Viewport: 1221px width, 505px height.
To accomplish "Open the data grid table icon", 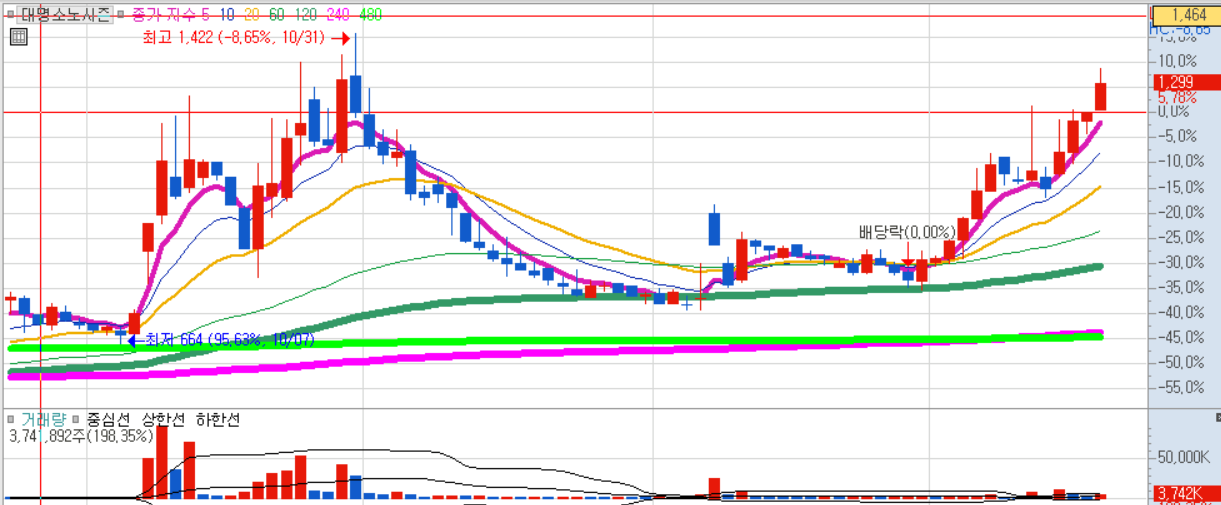I will (x=17, y=38).
